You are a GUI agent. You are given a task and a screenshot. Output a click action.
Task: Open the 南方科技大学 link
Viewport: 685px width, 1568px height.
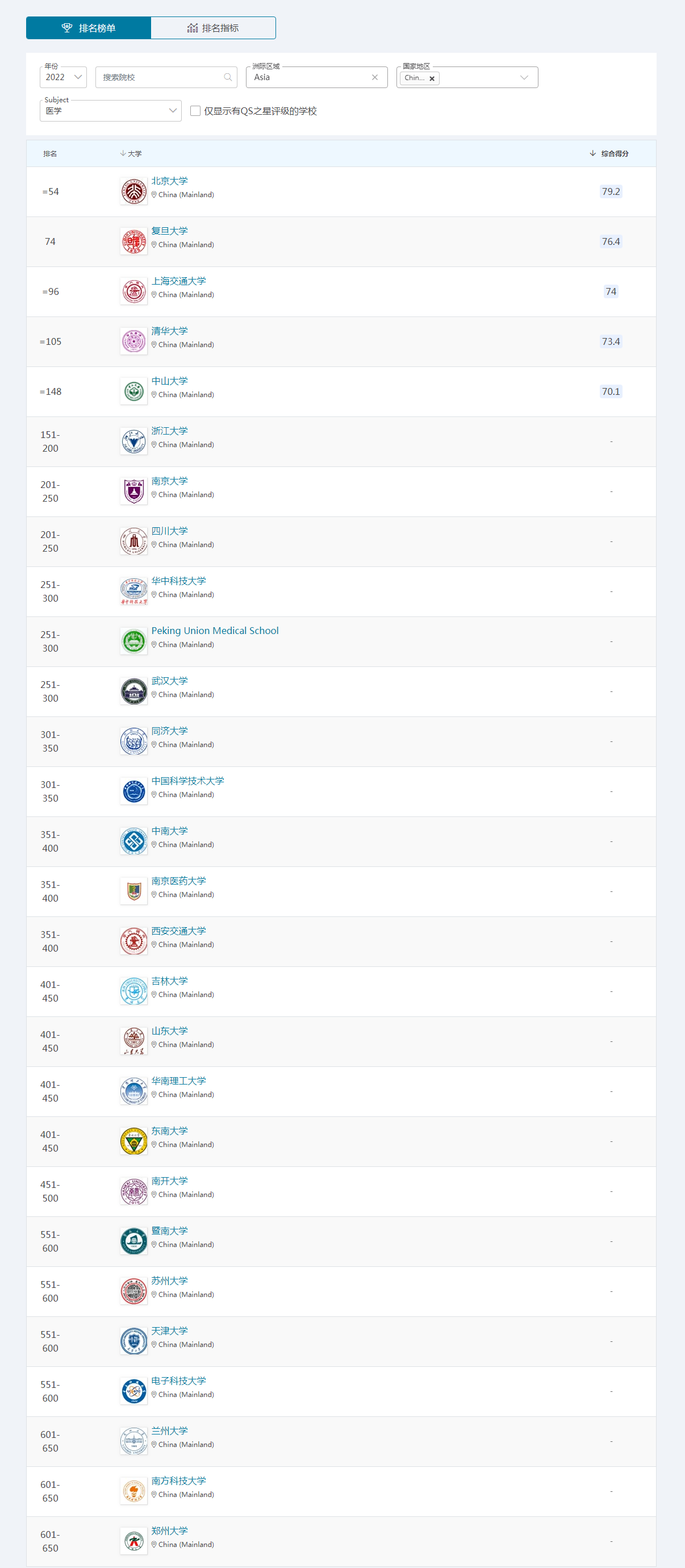pos(178,1481)
